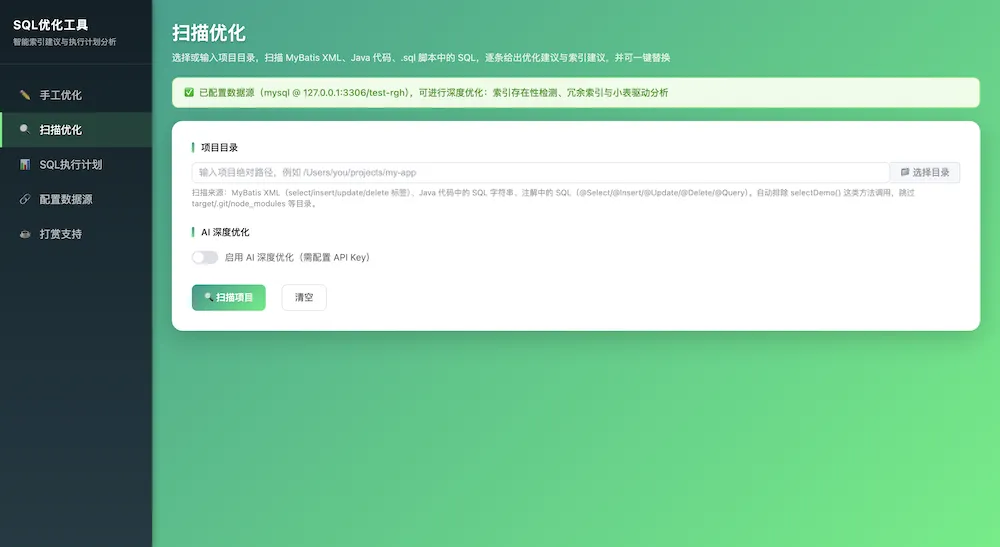Click the coffee icon beside 打赏支持
Image resolution: width=1000 pixels, height=547 pixels.
pos(25,234)
